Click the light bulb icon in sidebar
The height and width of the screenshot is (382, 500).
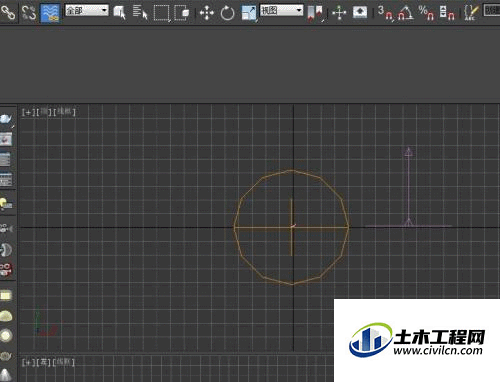click(x=6, y=203)
